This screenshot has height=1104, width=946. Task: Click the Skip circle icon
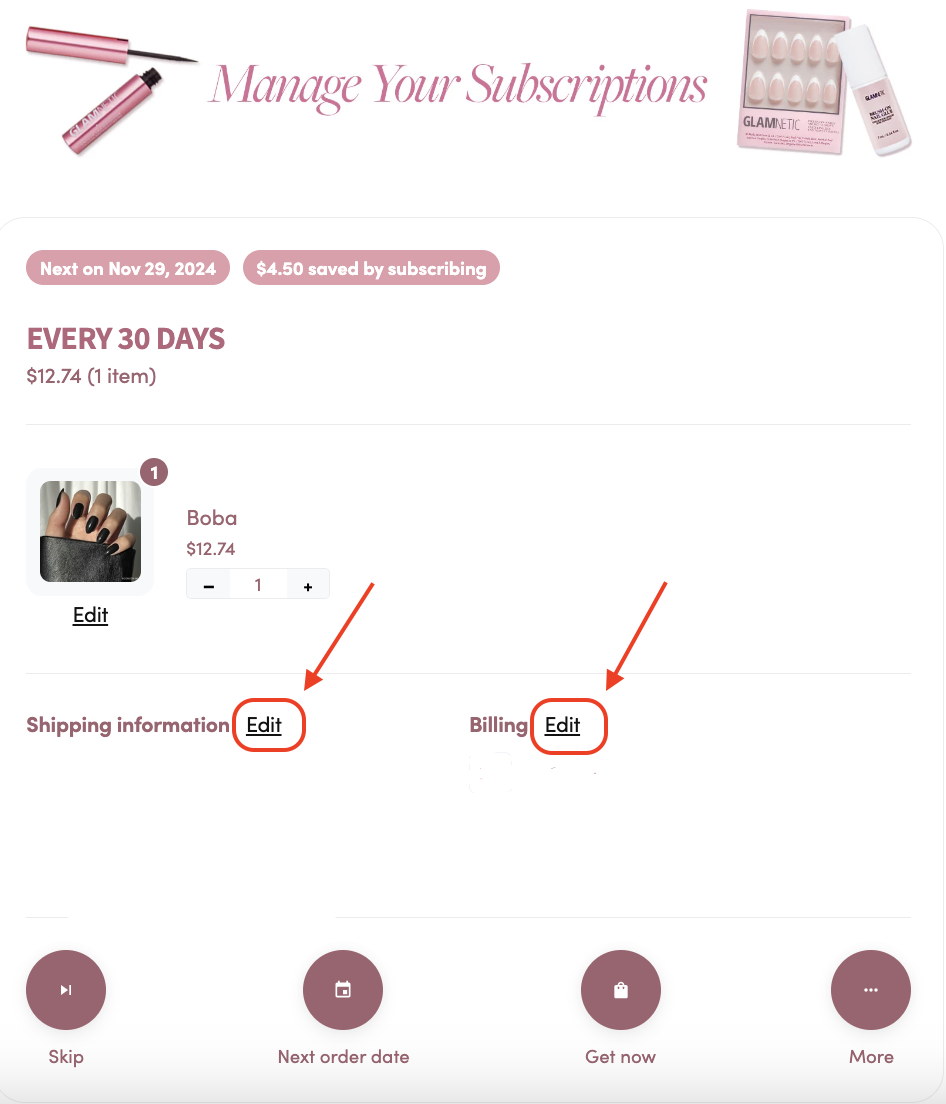tap(66, 990)
